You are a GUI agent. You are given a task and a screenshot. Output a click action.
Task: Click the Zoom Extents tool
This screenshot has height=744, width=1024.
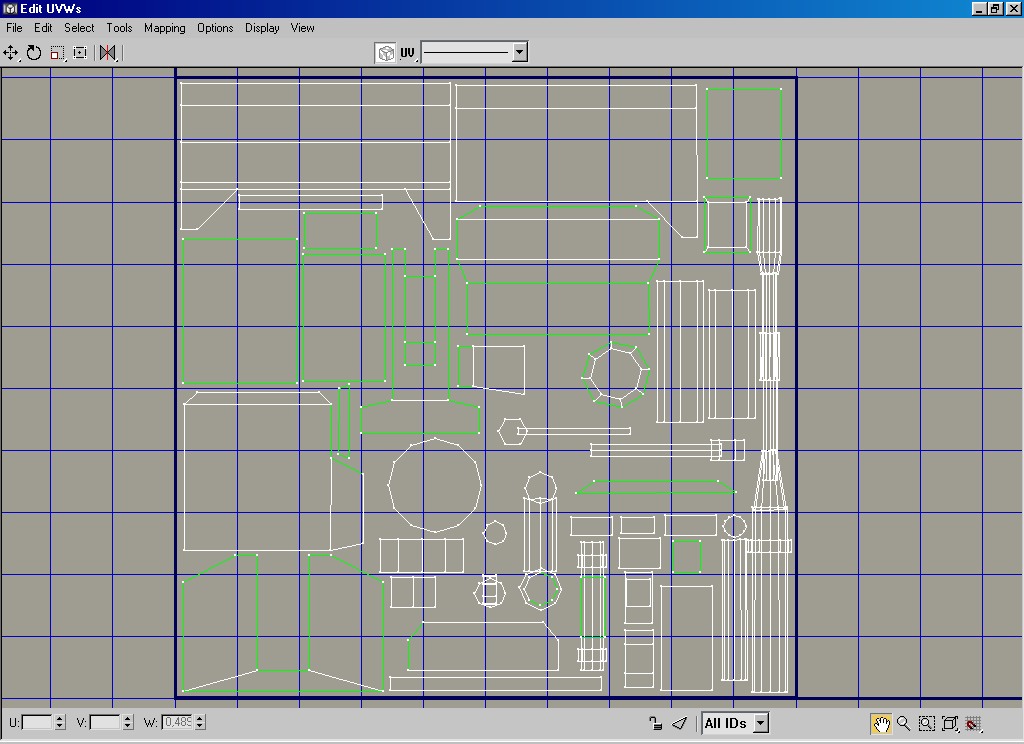(x=950, y=723)
